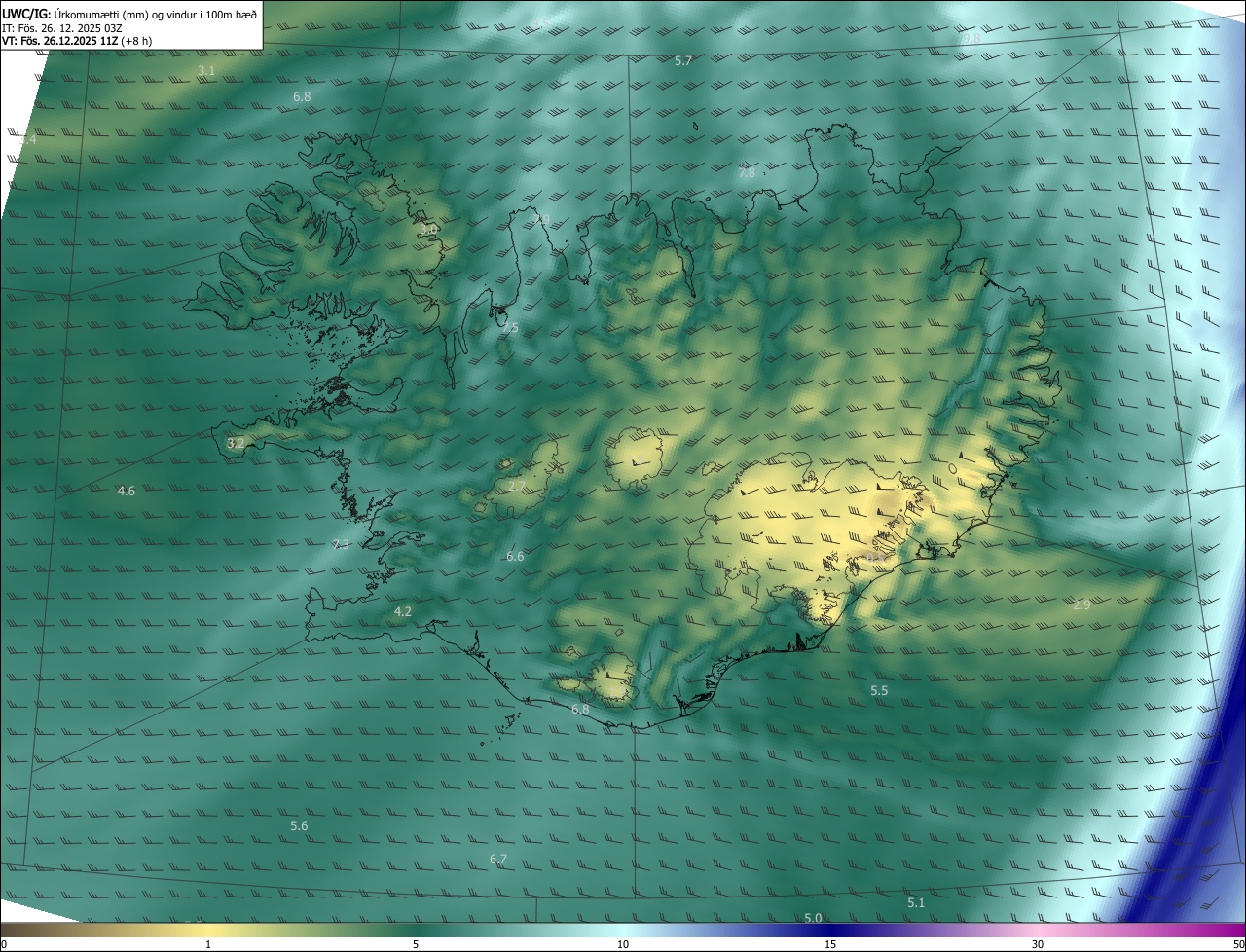Click the 5 tick on the colour scale

(x=416, y=944)
